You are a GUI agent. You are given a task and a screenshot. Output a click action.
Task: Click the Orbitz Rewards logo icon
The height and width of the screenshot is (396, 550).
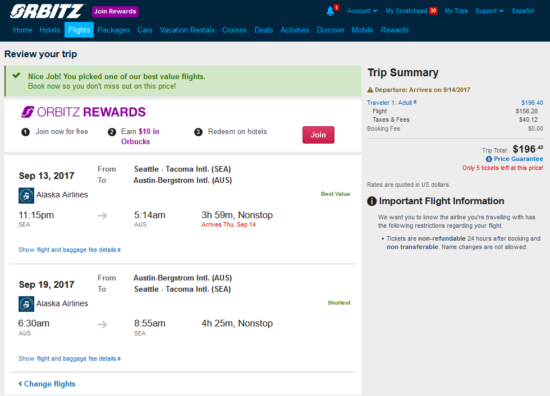(x=27, y=112)
